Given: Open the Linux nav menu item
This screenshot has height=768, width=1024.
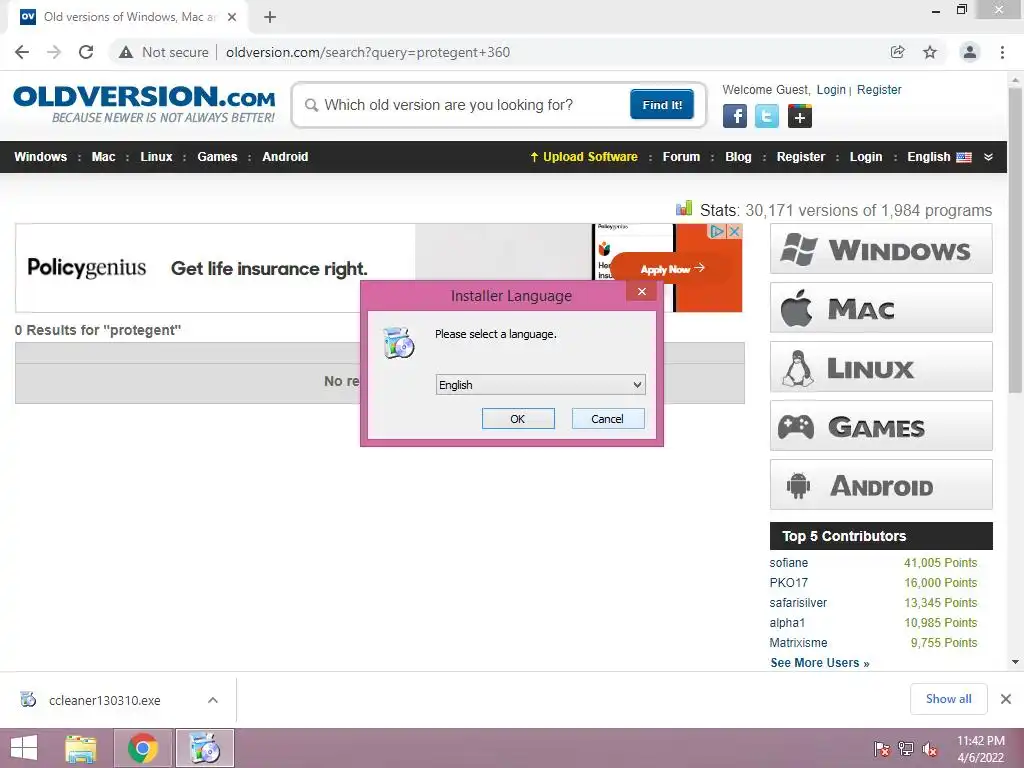Looking at the screenshot, I should click(156, 157).
